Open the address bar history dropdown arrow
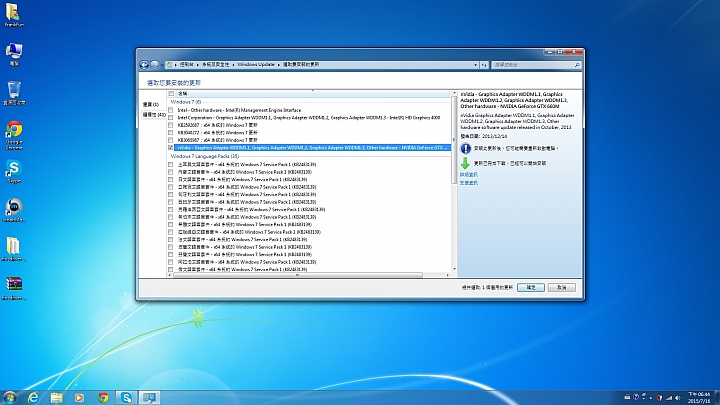 pyautogui.click(x=475, y=65)
